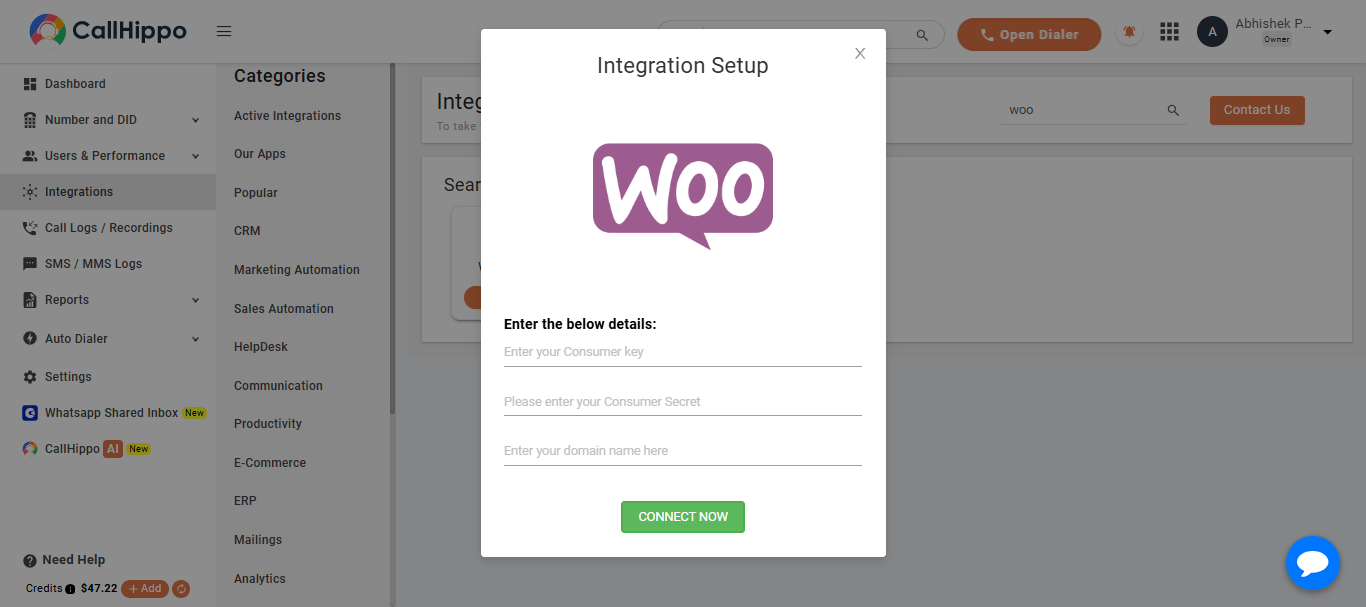Click the Integrations icon in sidebar

(30, 192)
